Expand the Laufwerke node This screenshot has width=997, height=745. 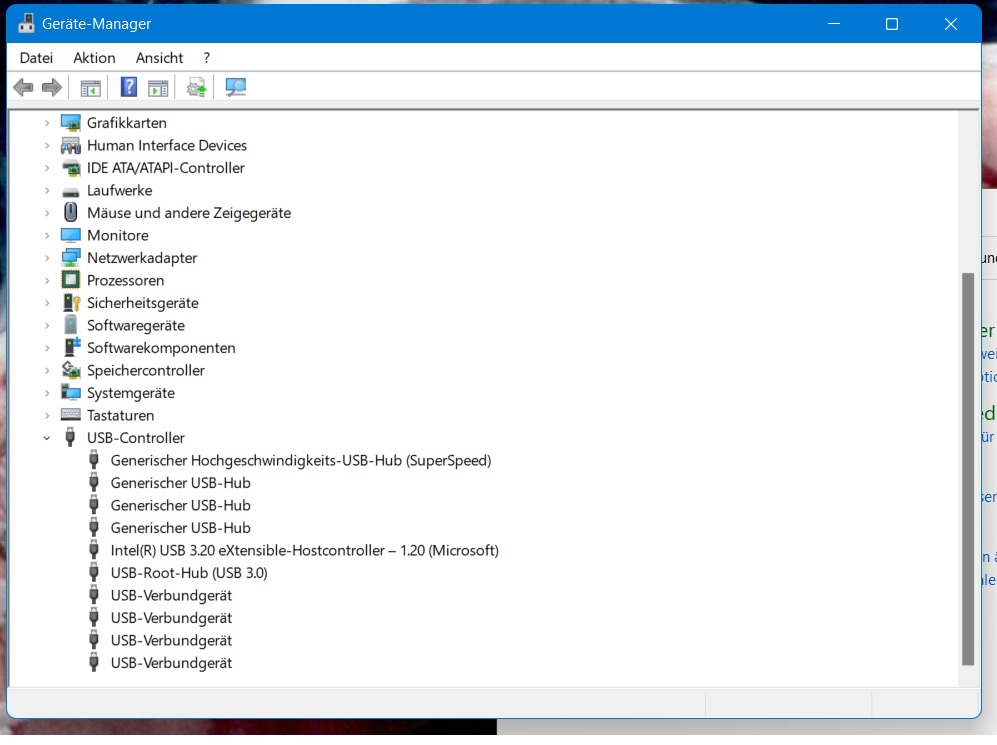coord(47,191)
